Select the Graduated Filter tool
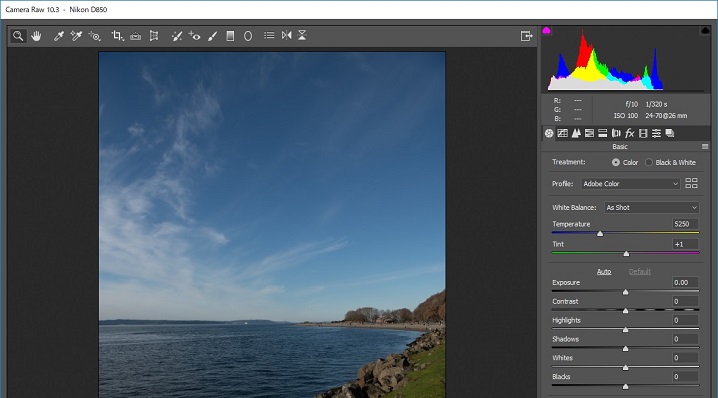 [230, 36]
